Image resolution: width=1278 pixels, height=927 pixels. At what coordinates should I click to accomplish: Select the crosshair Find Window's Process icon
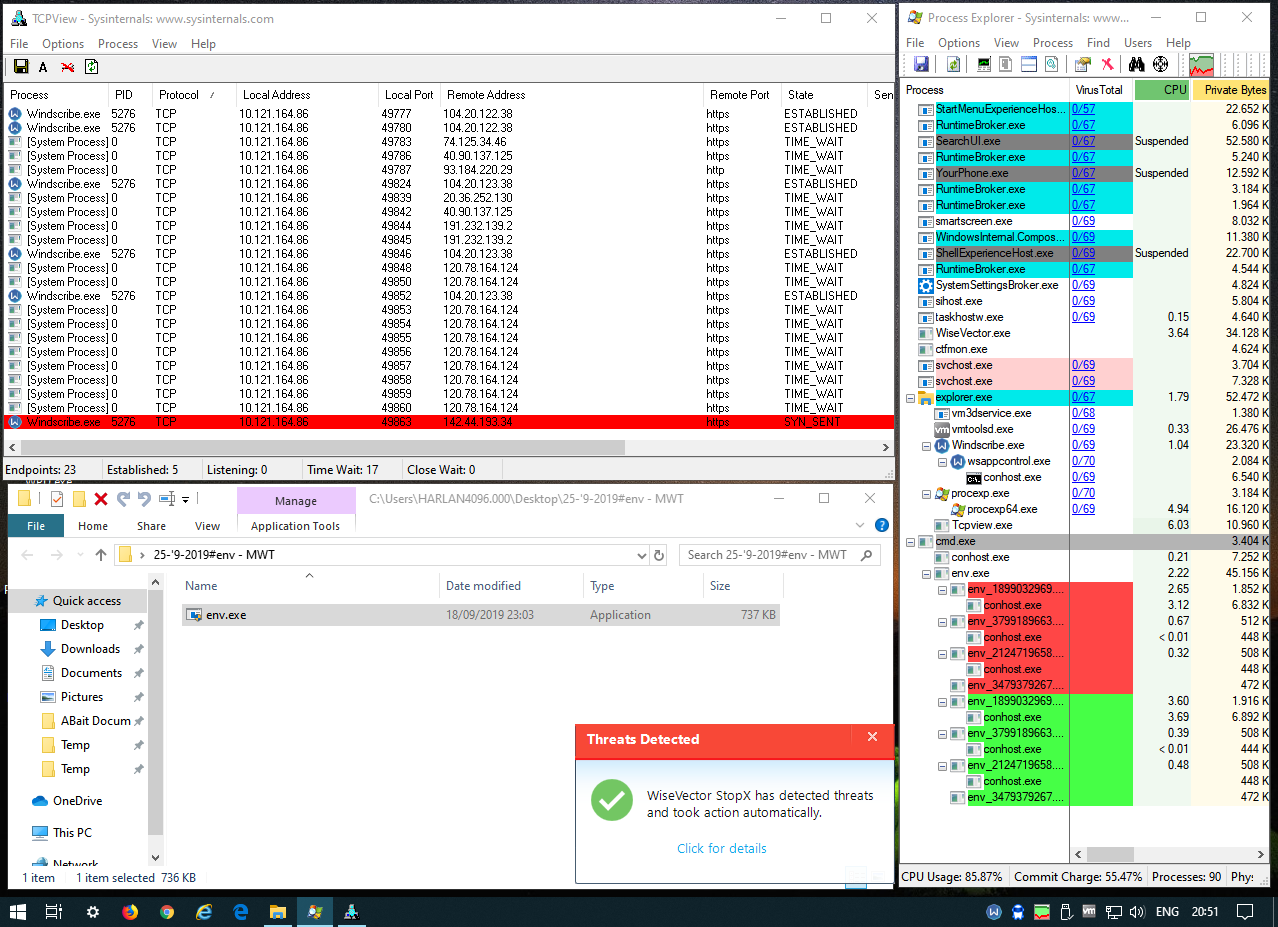(1160, 64)
